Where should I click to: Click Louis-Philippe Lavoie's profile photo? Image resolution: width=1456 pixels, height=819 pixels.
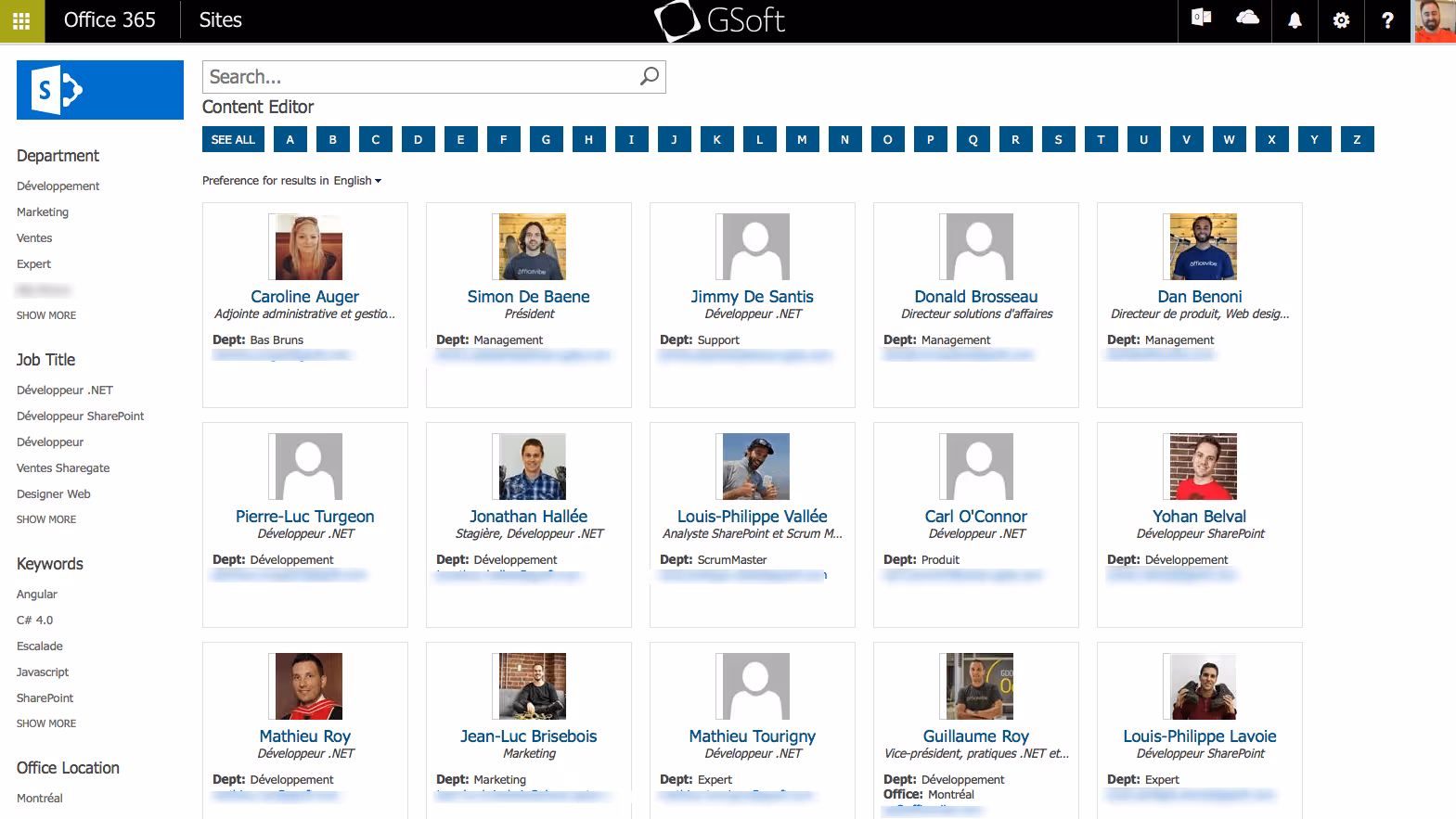(1204, 686)
